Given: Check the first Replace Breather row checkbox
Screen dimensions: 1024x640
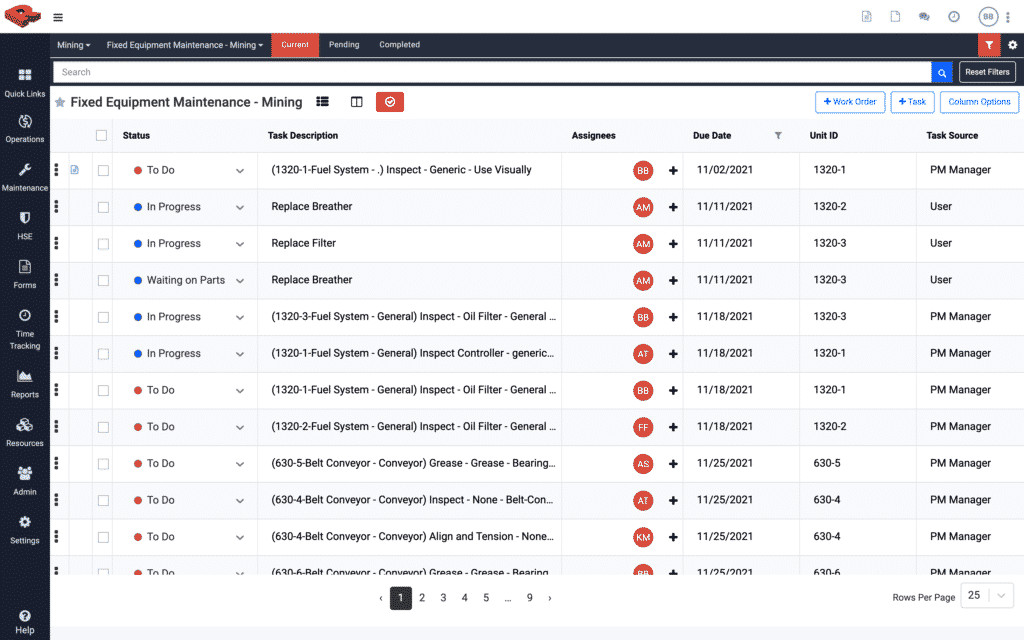Looking at the screenshot, I should coord(103,207).
